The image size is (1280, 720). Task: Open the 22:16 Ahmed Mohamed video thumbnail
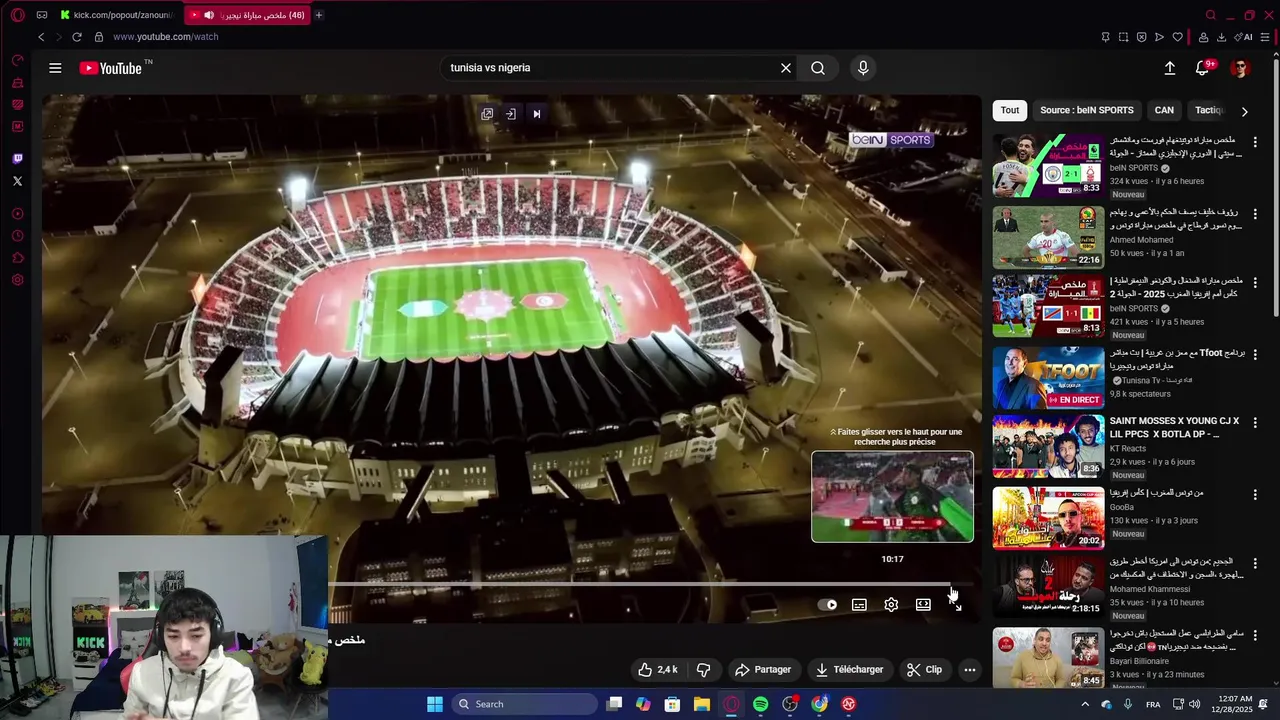coord(1048,237)
